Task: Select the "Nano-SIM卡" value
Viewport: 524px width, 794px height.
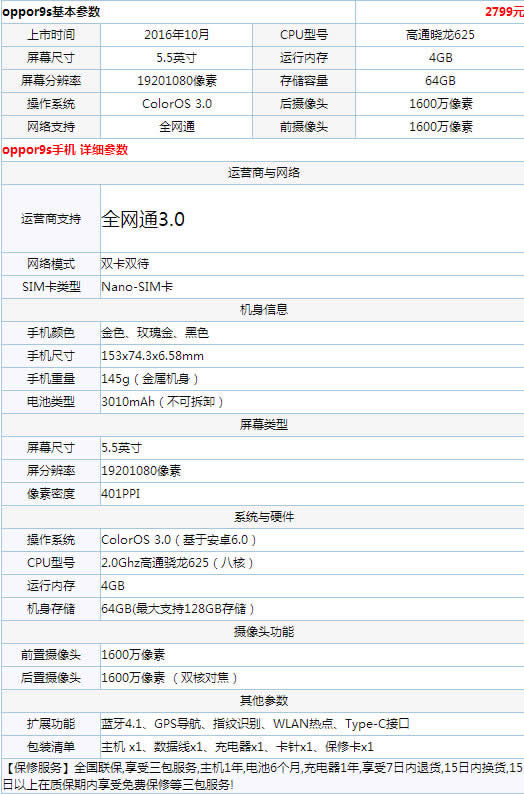Action: (137, 287)
